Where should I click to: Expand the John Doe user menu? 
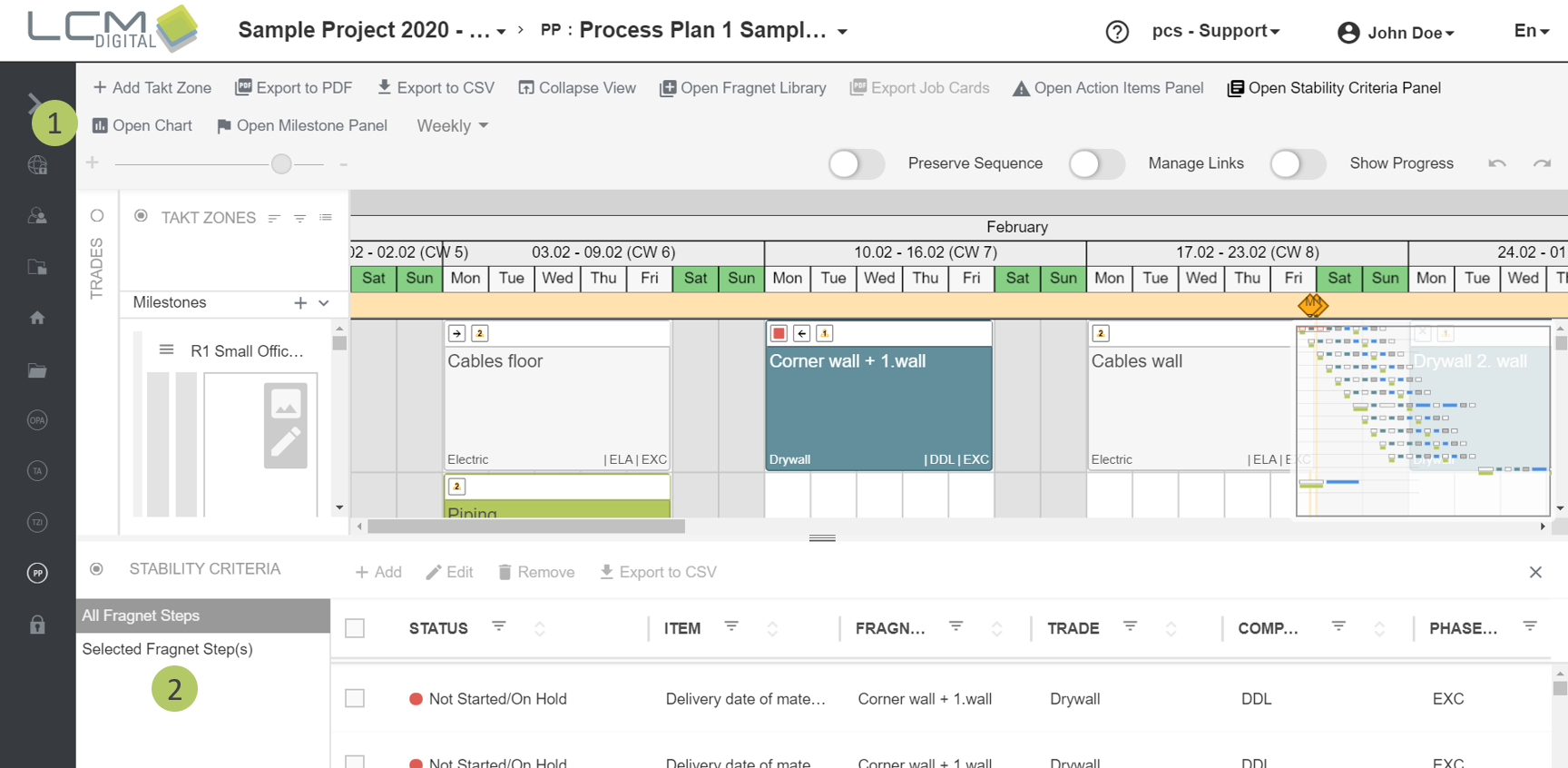(x=1397, y=33)
